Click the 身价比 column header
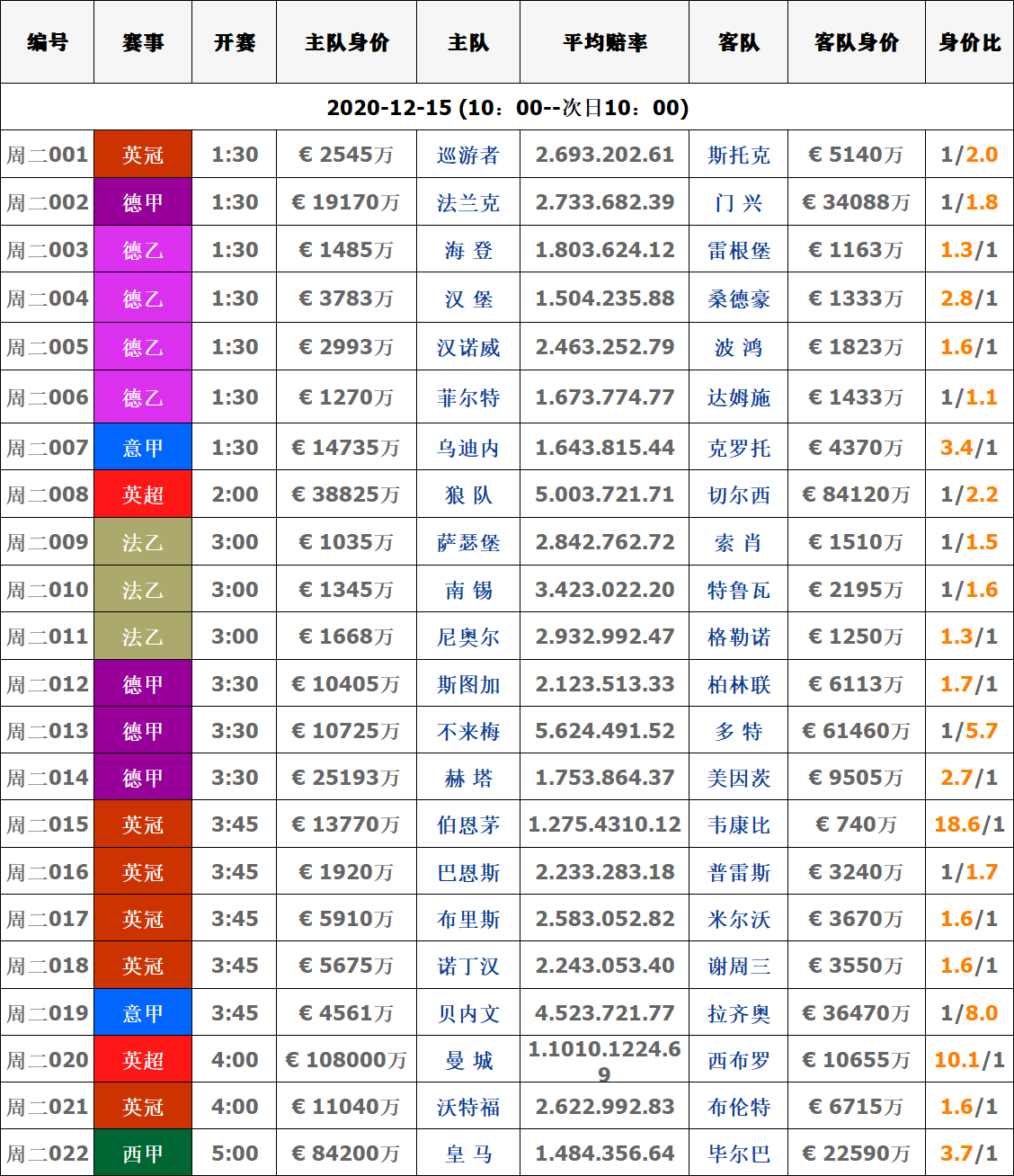The height and width of the screenshot is (1176, 1014). coord(969,42)
